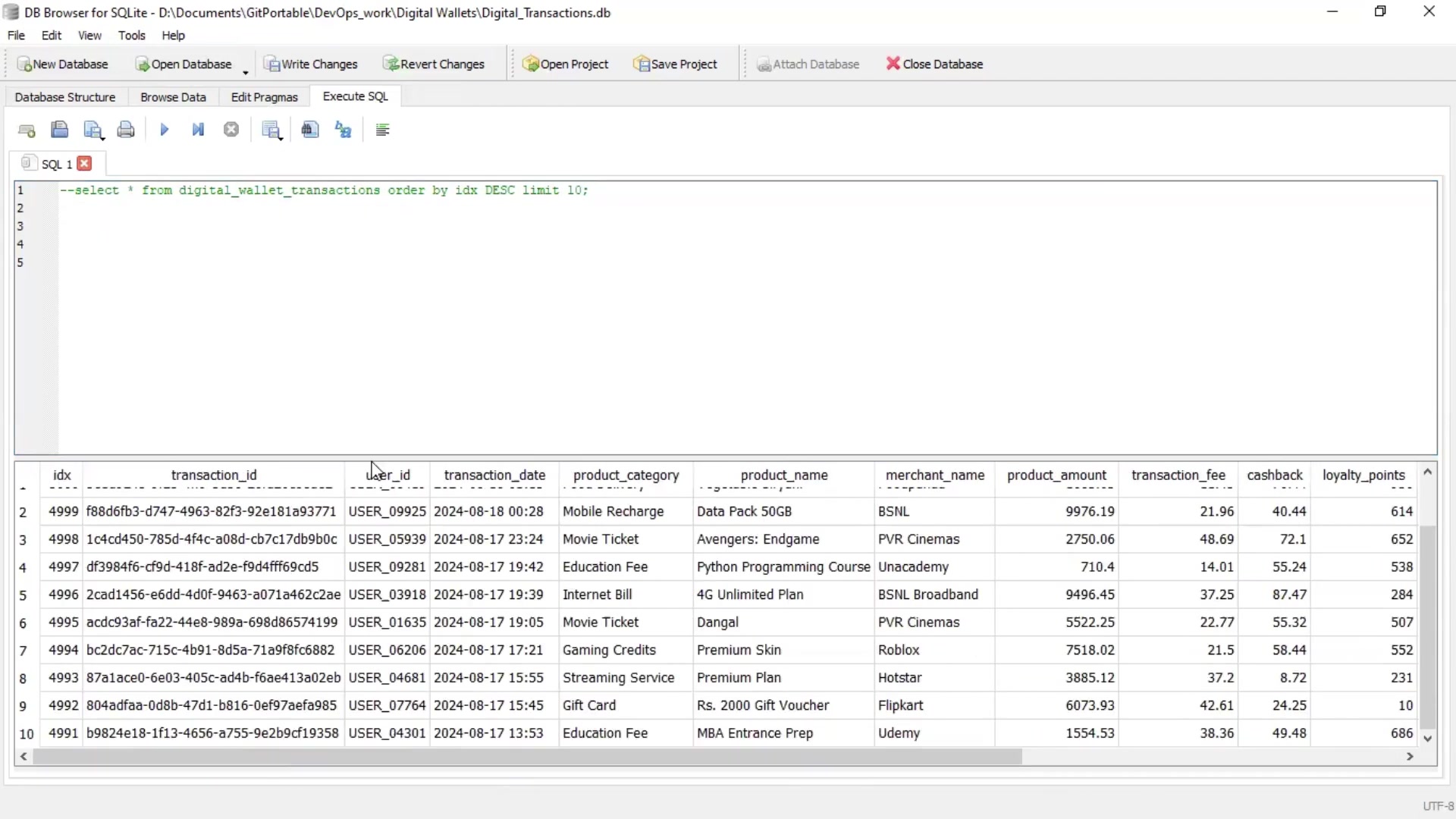The height and width of the screenshot is (819, 1456).
Task: Open a new SQL tab
Action: [27, 130]
